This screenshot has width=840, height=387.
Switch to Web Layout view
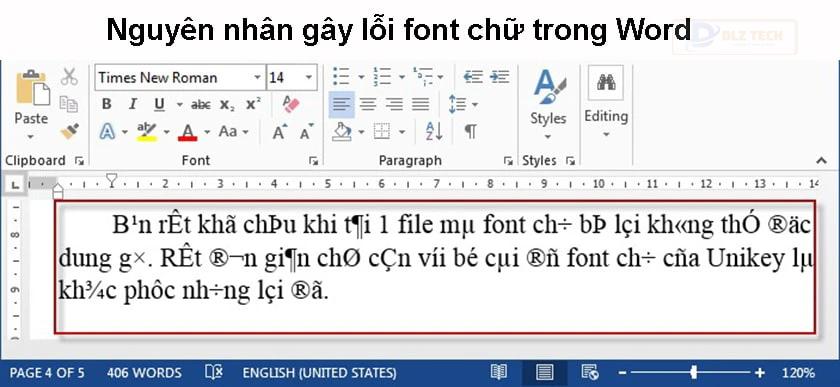pyautogui.click(x=590, y=372)
